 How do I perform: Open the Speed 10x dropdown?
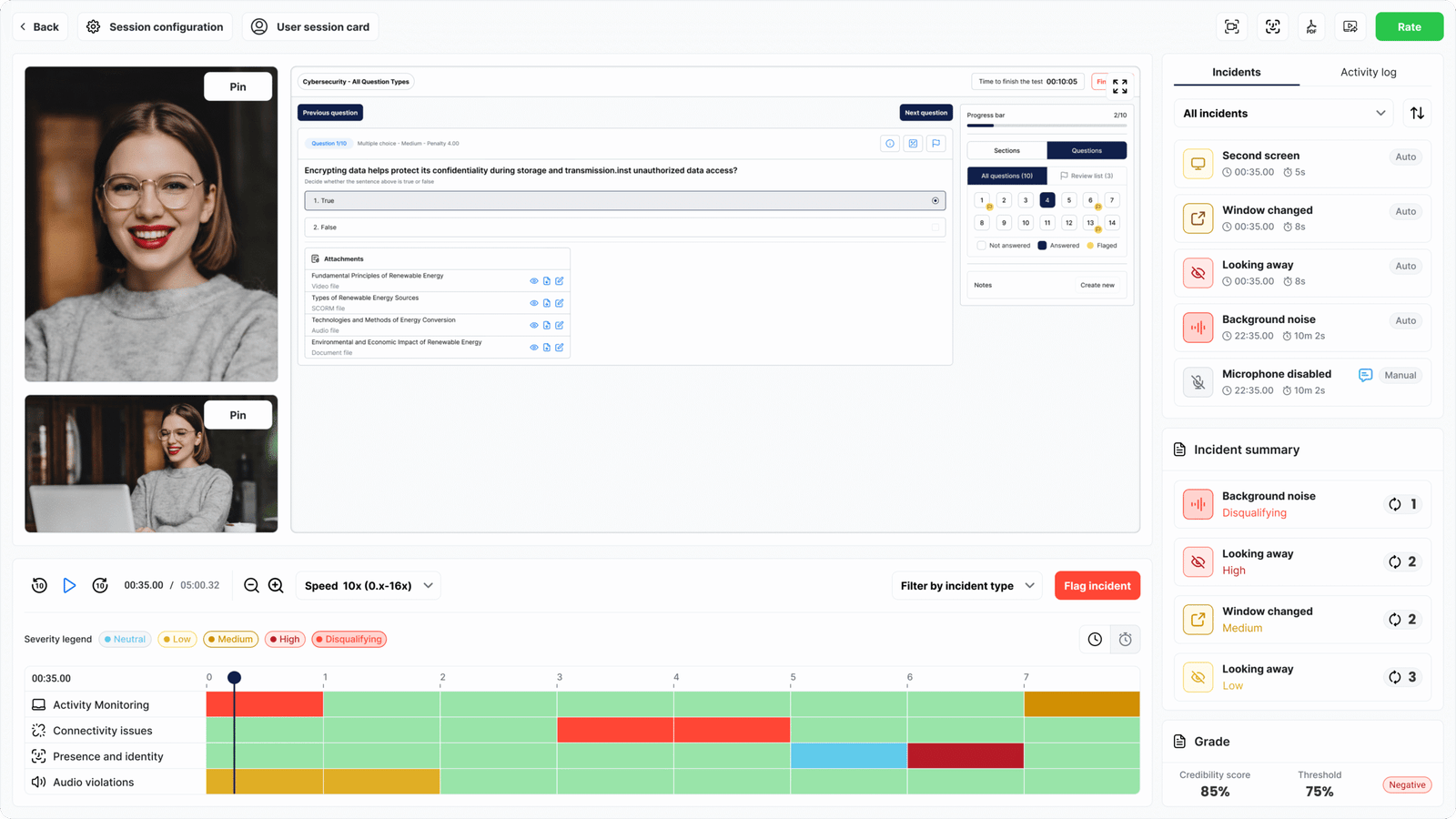point(369,585)
